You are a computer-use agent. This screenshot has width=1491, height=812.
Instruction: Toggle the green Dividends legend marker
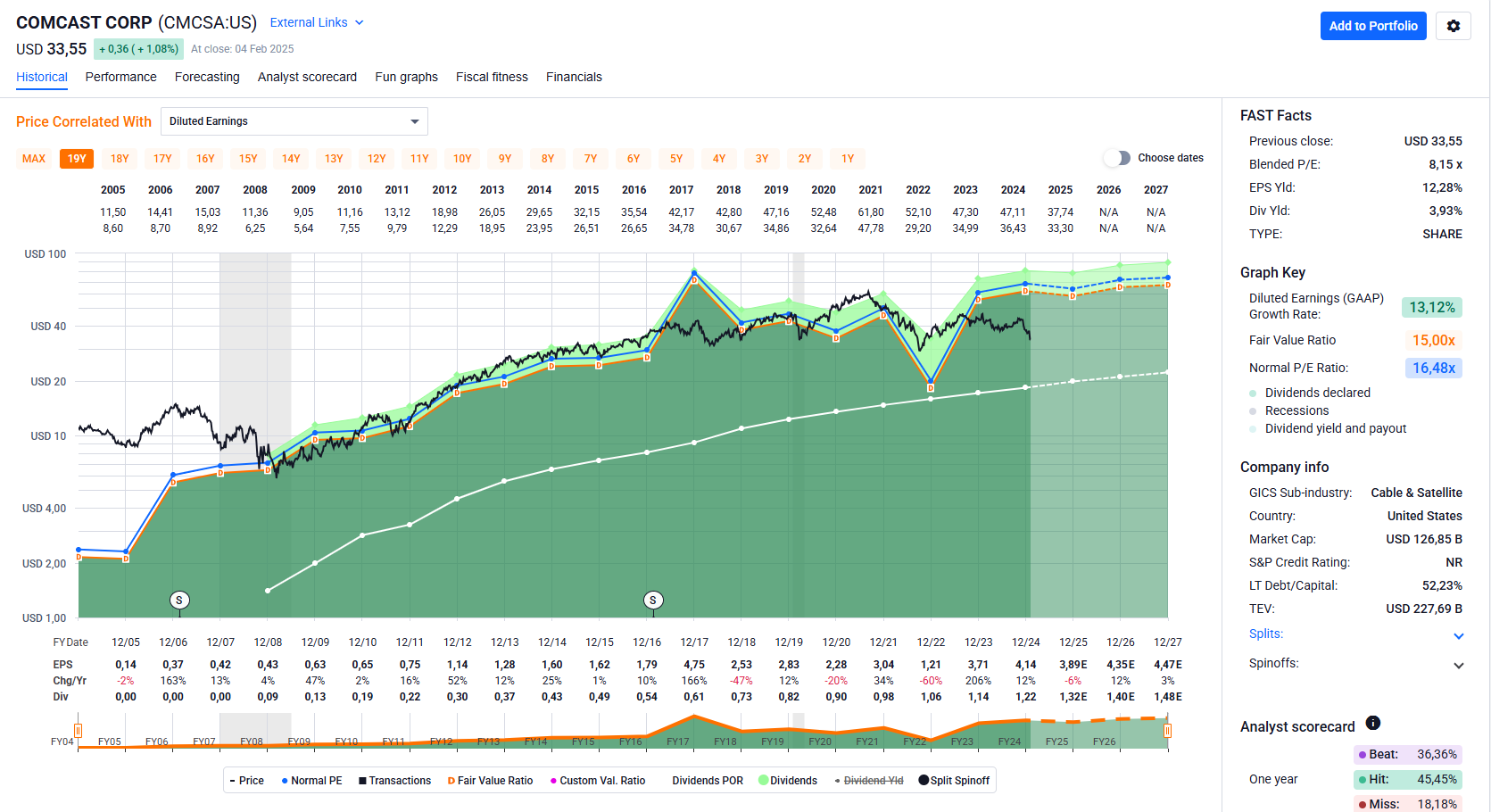tap(764, 781)
